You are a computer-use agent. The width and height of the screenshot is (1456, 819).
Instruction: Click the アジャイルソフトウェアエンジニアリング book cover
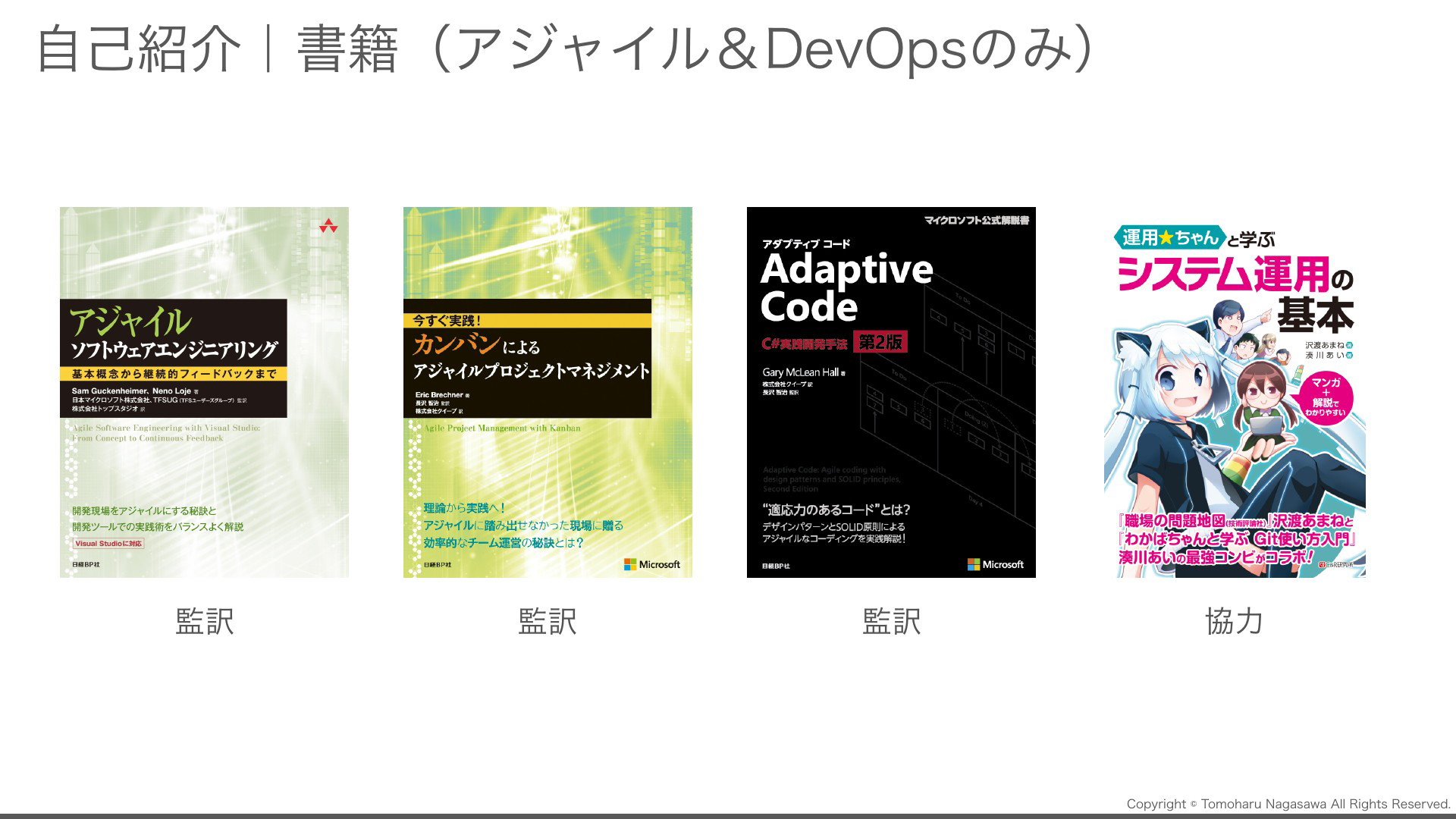point(204,392)
